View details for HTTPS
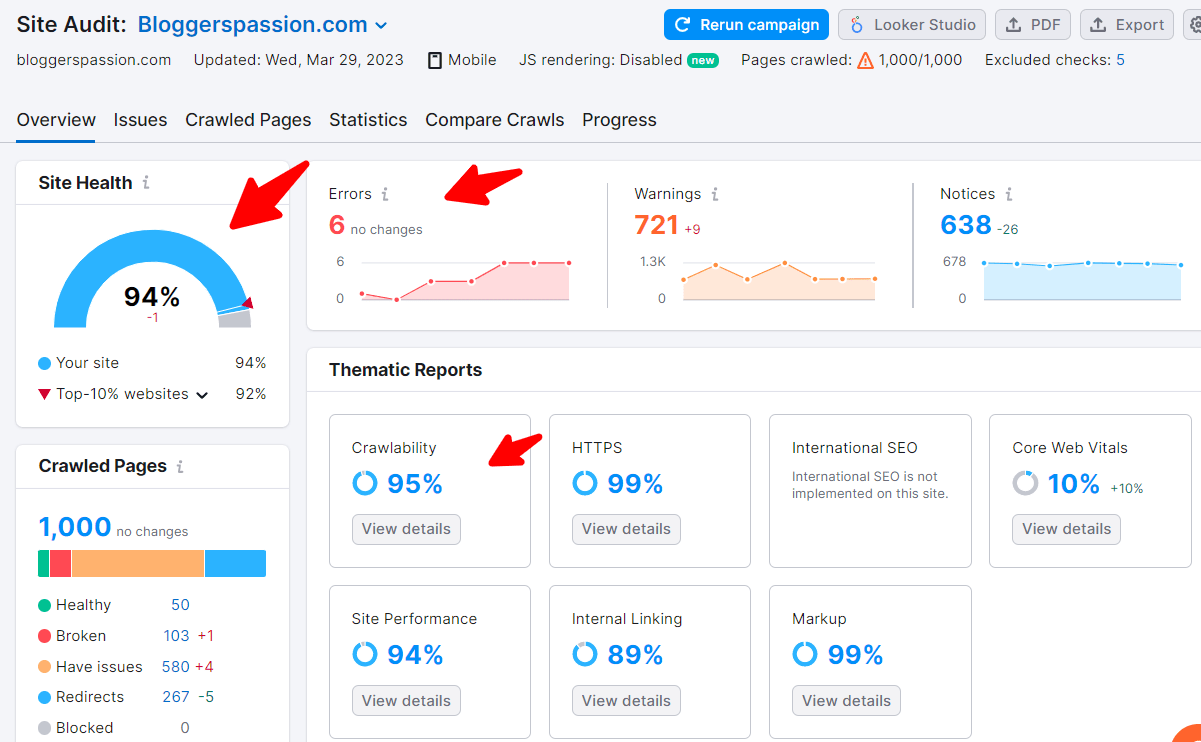 [626, 529]
